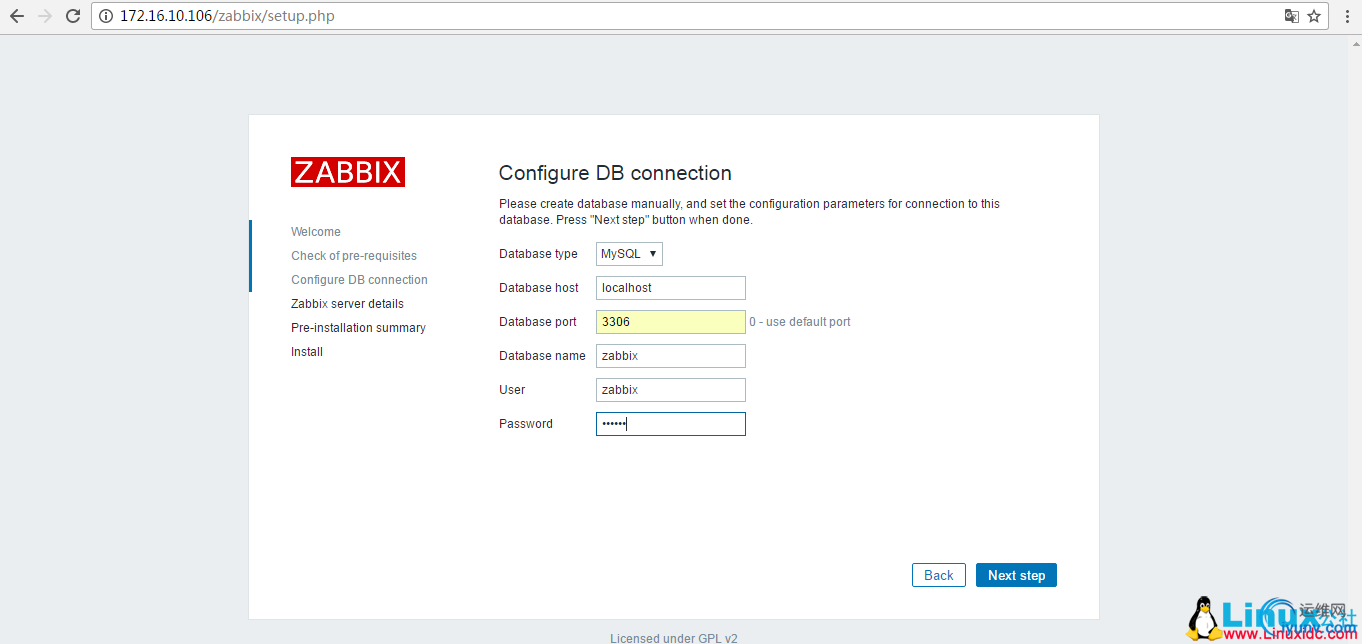
Task: Click the Zabbix logo
Action: (x=348, y=172)
